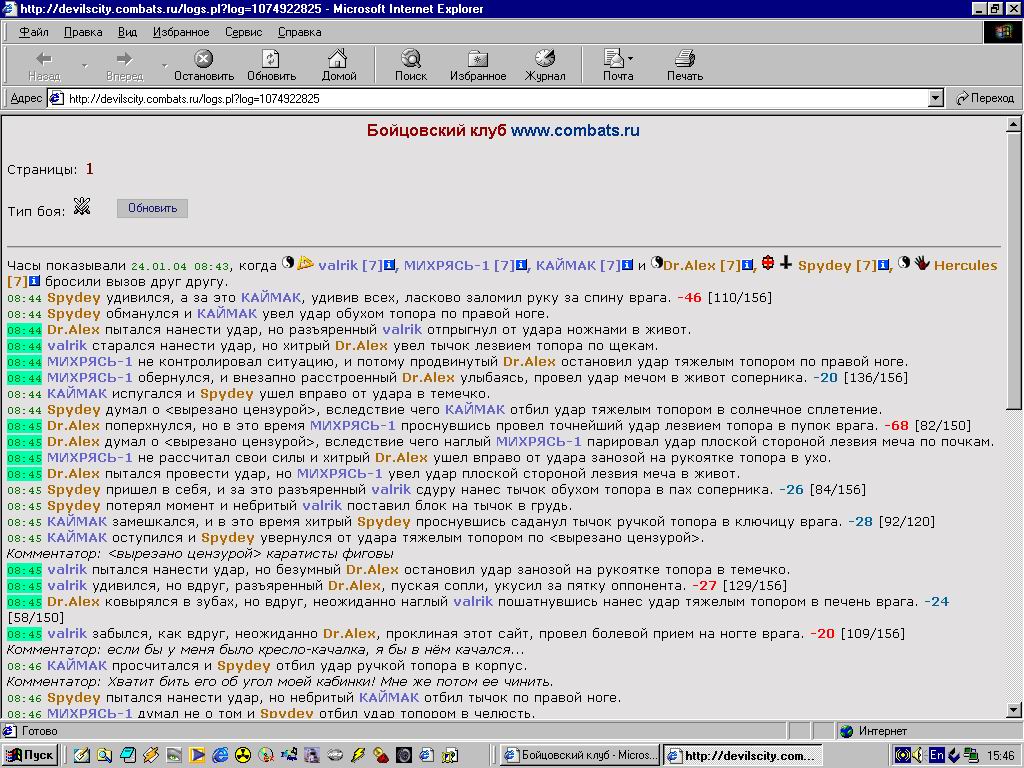Click the red hand clan icon before Hercules
The height and width of the screenshot is (768, 1024).
pyautogui.click(x=921, y=263)
